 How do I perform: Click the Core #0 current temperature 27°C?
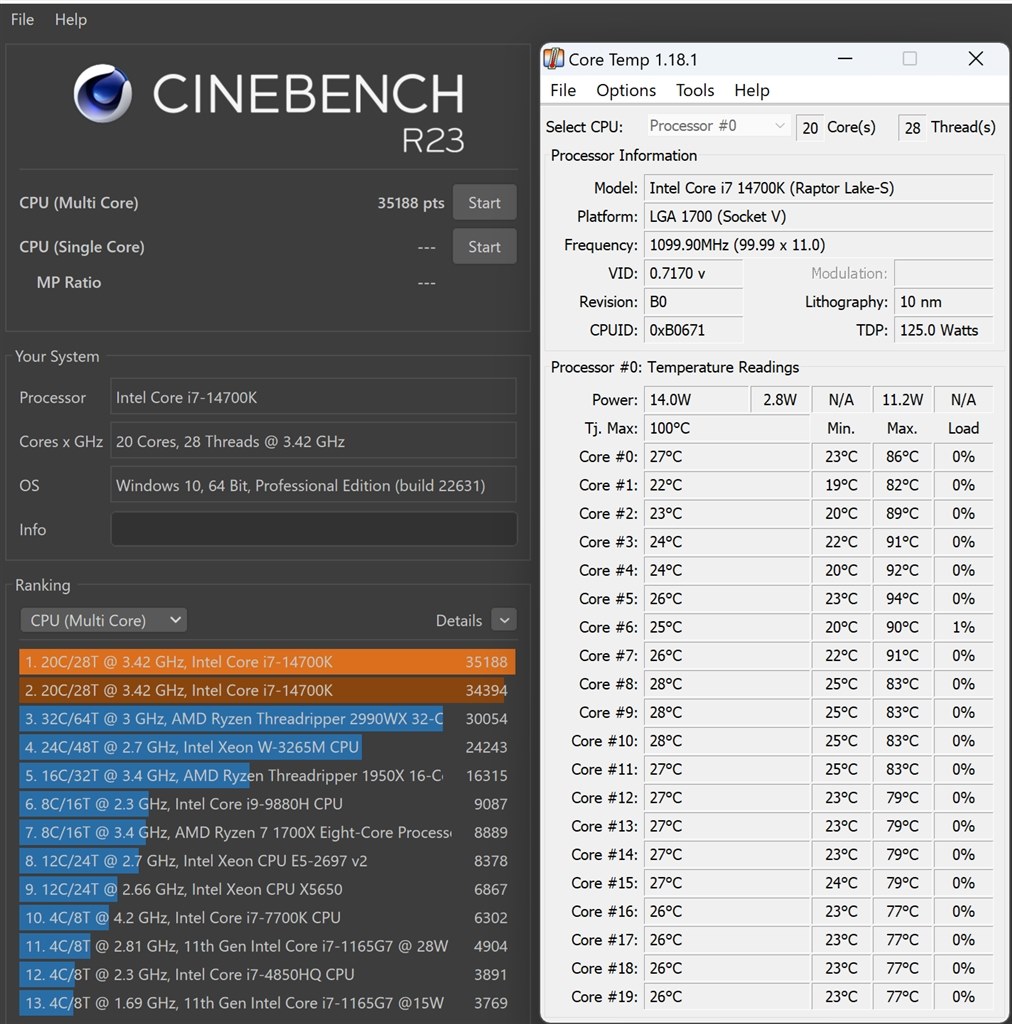pos(727,456)
